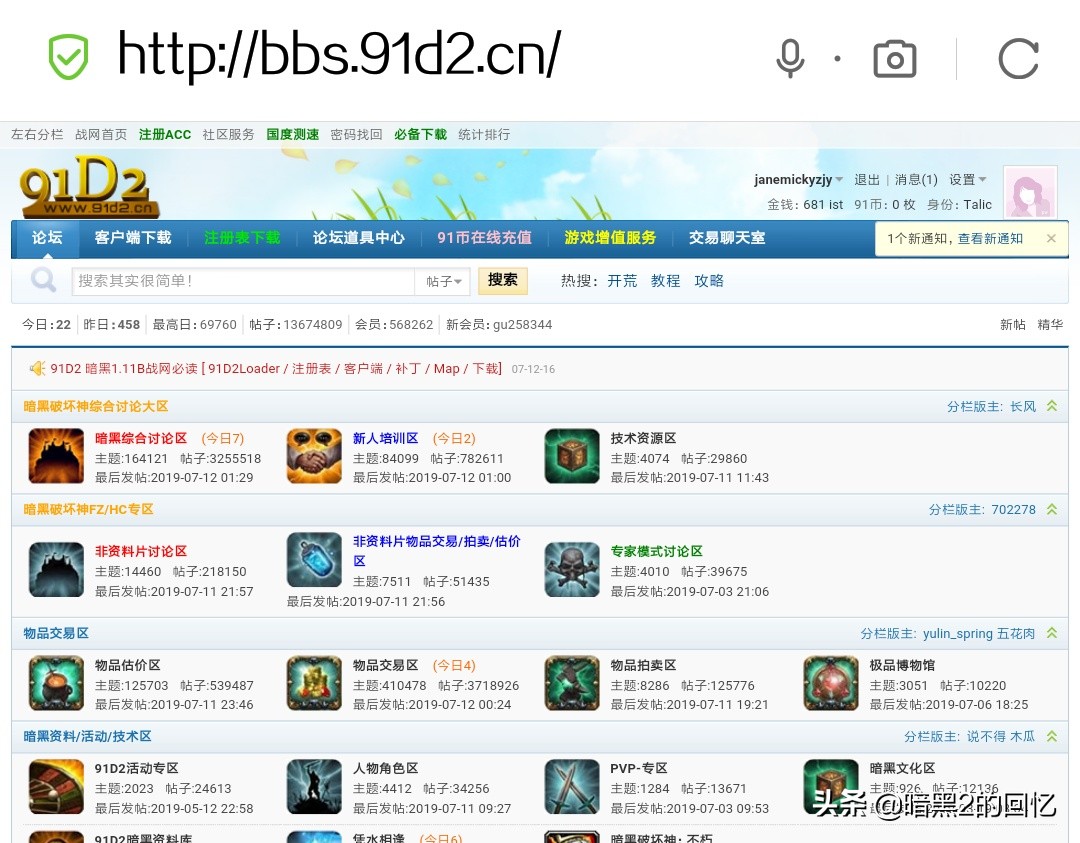Tap the browser camera scan icon
Screen dimensions: 1080x843
coord(895,59)
